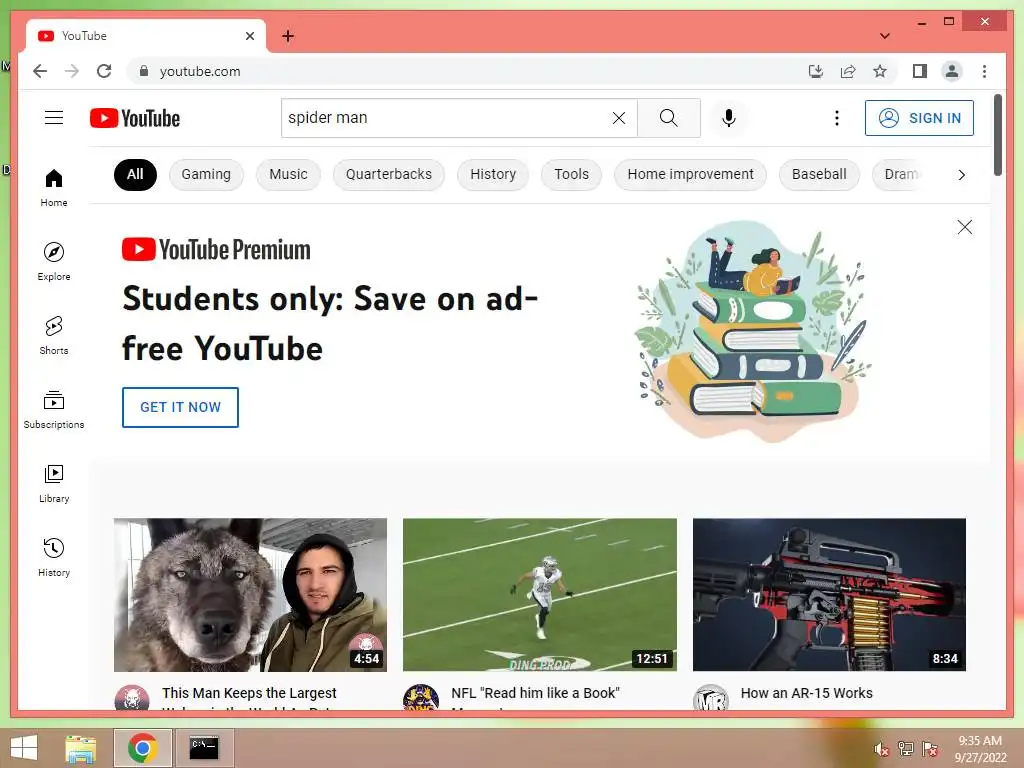Open the YouTube hamburger guide menu
This screenshot has width=1024, height=768.
[54, 118]
